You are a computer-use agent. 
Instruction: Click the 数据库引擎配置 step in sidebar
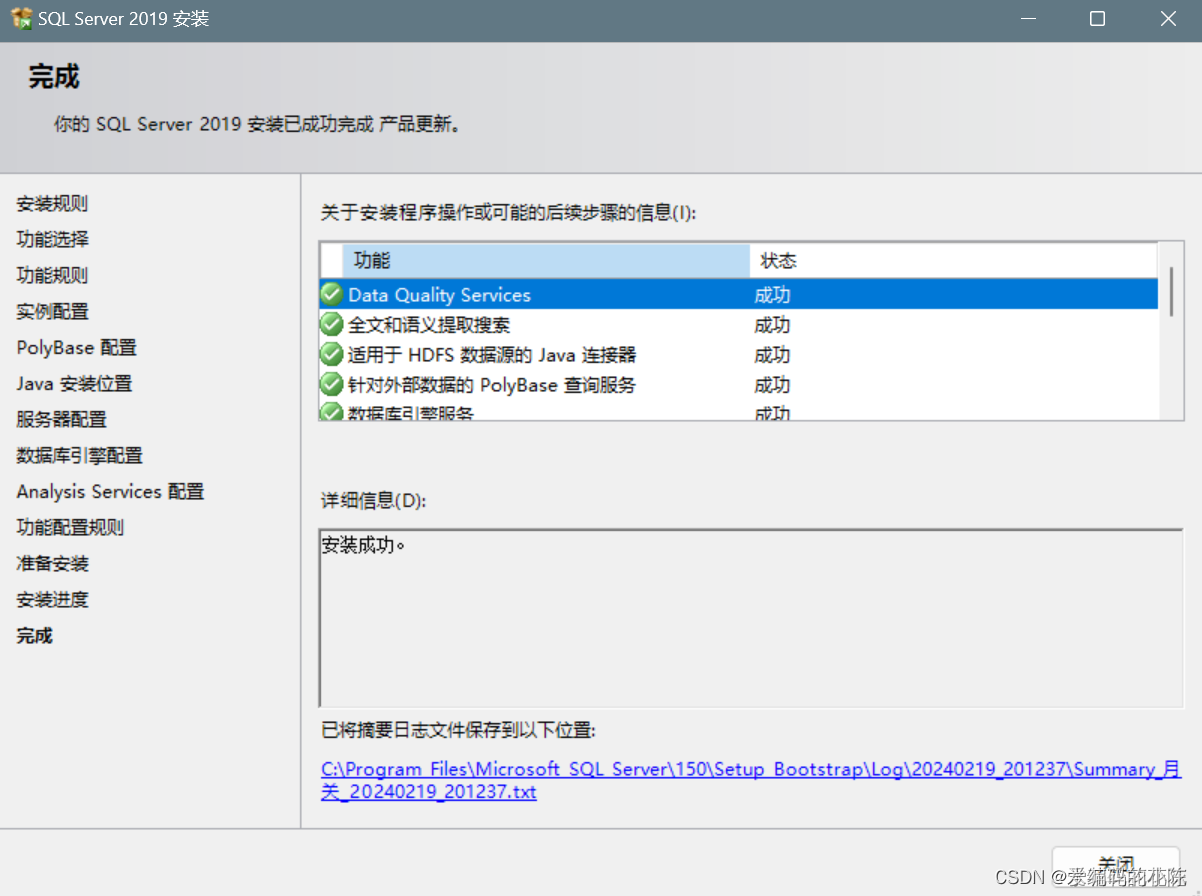click(x=80, y=455)
